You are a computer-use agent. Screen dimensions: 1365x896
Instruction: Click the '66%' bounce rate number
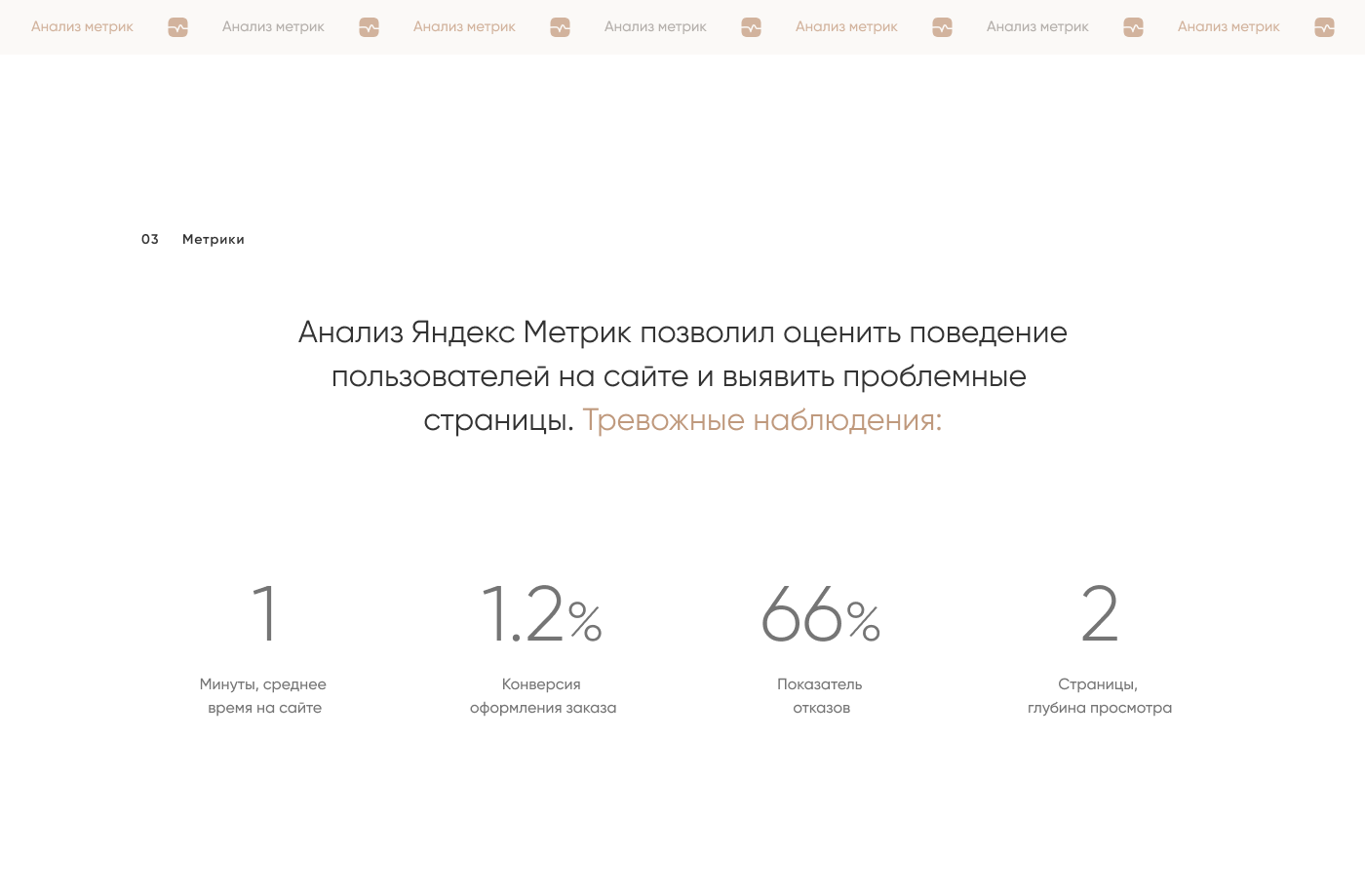820,614
